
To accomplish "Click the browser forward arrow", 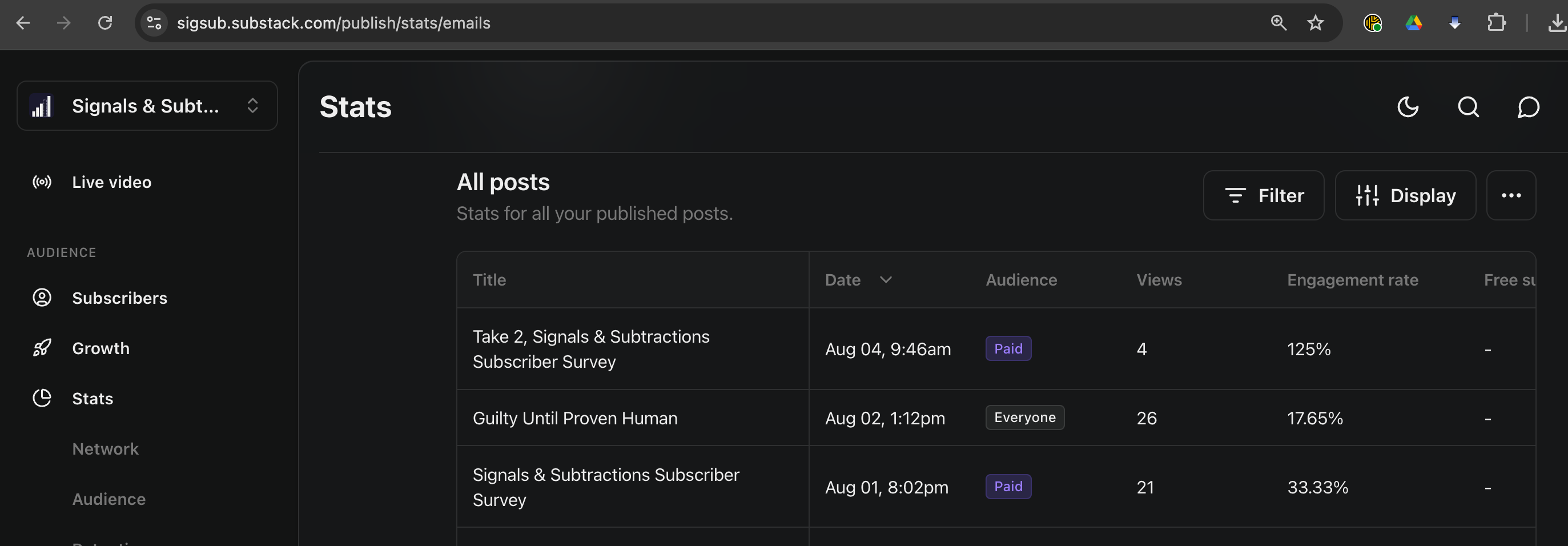I will point(63,23).
